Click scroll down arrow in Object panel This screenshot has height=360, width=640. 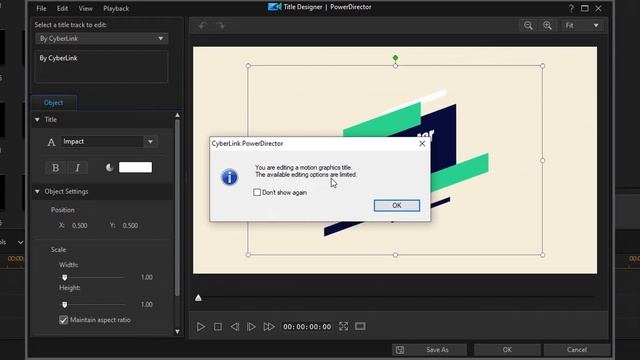(177, 331)
